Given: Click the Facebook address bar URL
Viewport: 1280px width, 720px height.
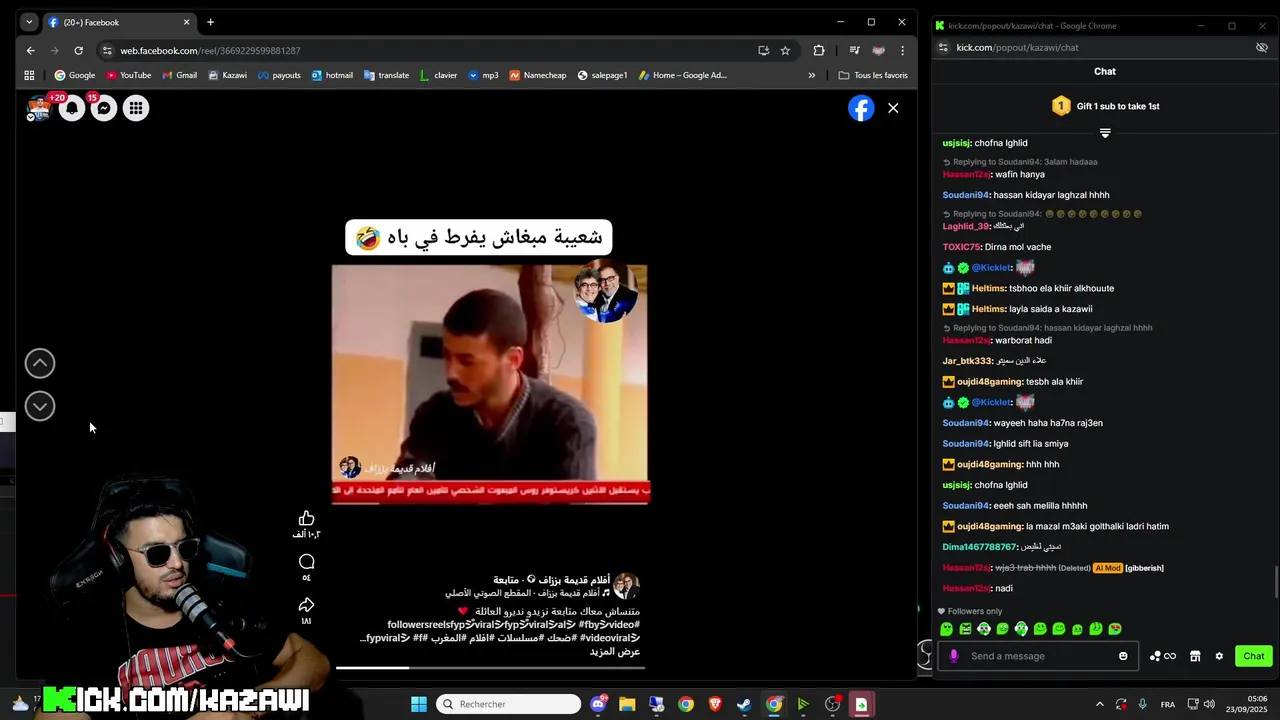Looking at the screenshot, I should pyautogui.click(x=210, y=50).
